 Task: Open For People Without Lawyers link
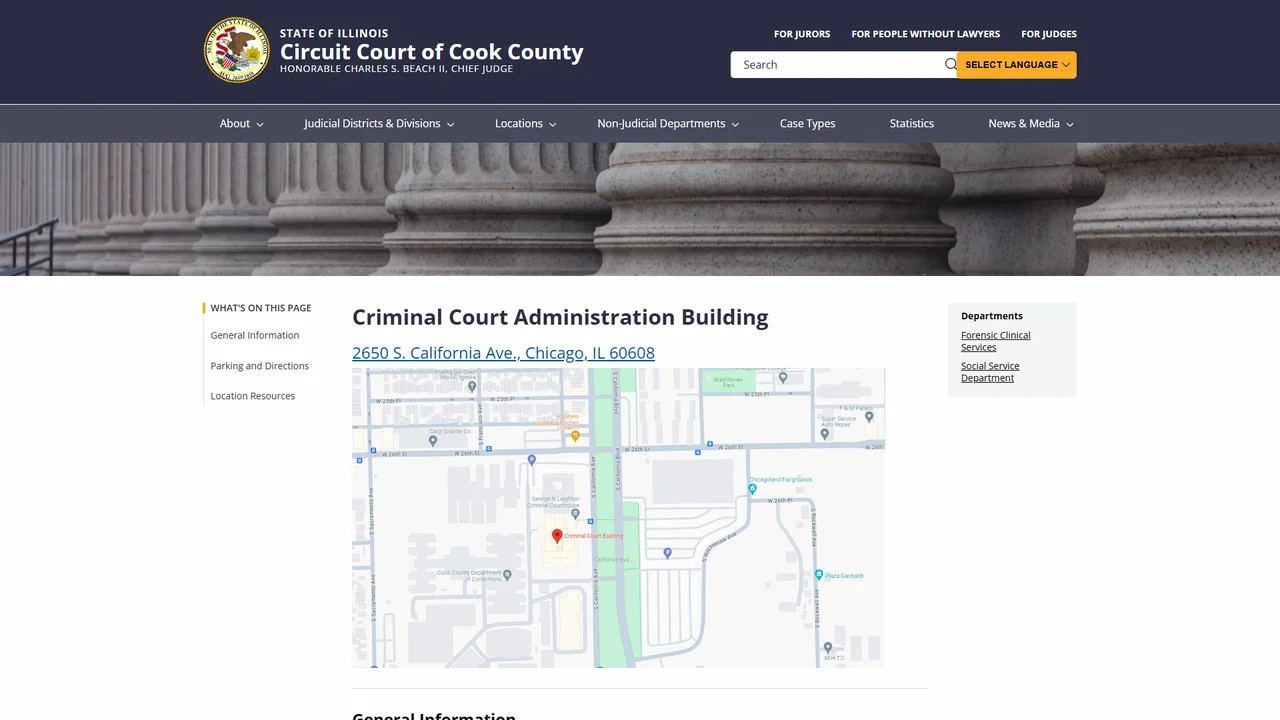coord(926,34)
